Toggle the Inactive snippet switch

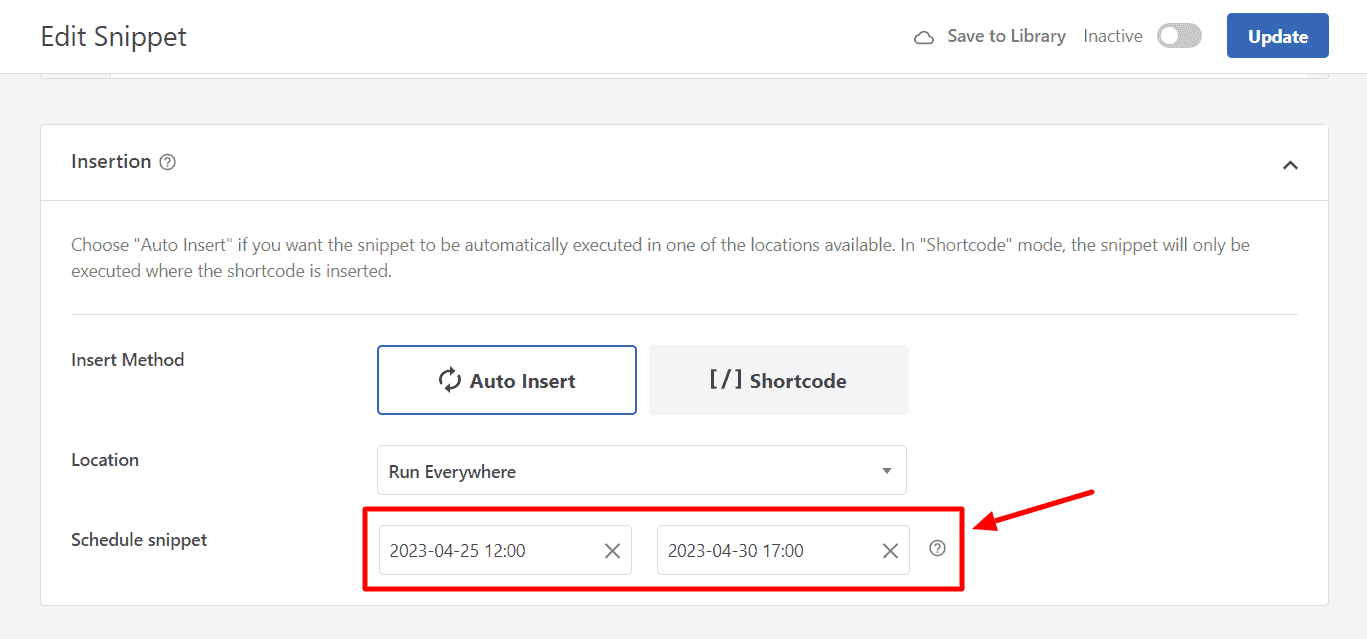1179,36
